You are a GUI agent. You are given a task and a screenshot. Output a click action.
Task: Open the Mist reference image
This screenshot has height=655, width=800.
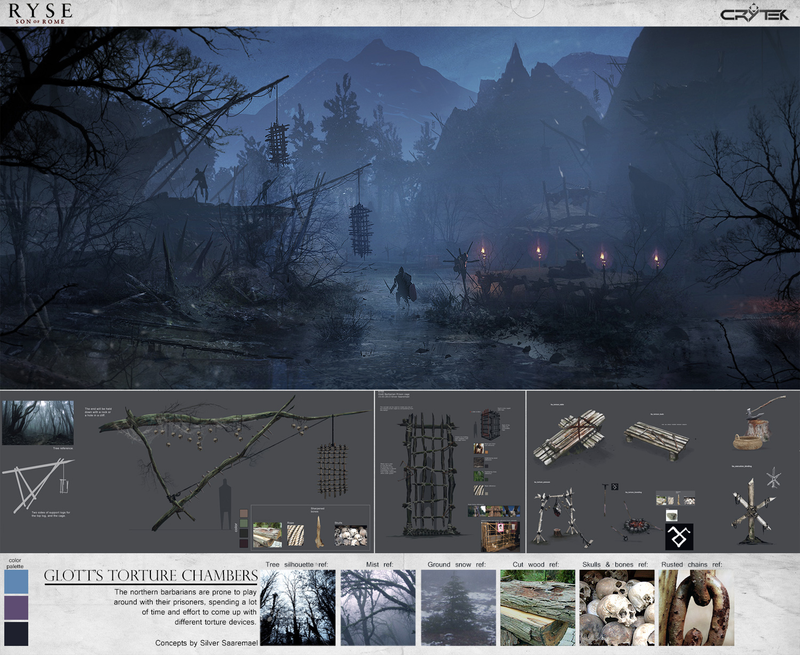[x=378, y=608]
